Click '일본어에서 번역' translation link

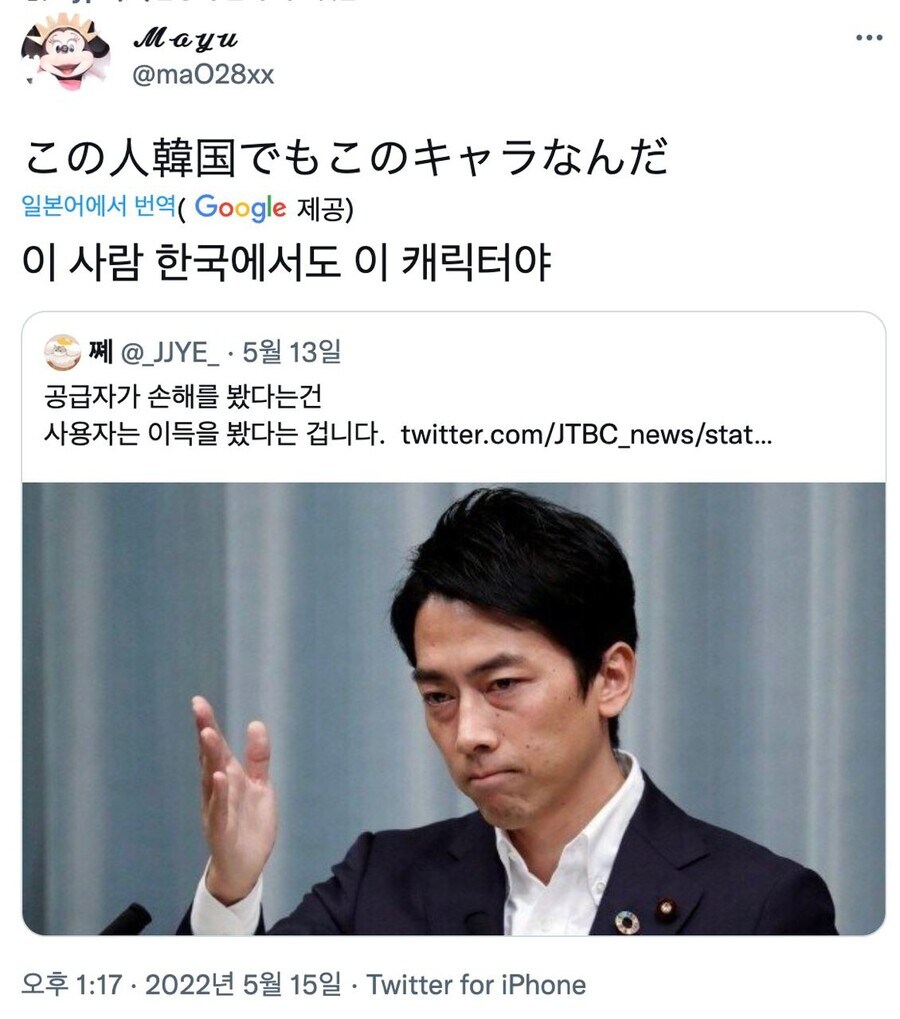pyautogui.click(x=99, y=205)
